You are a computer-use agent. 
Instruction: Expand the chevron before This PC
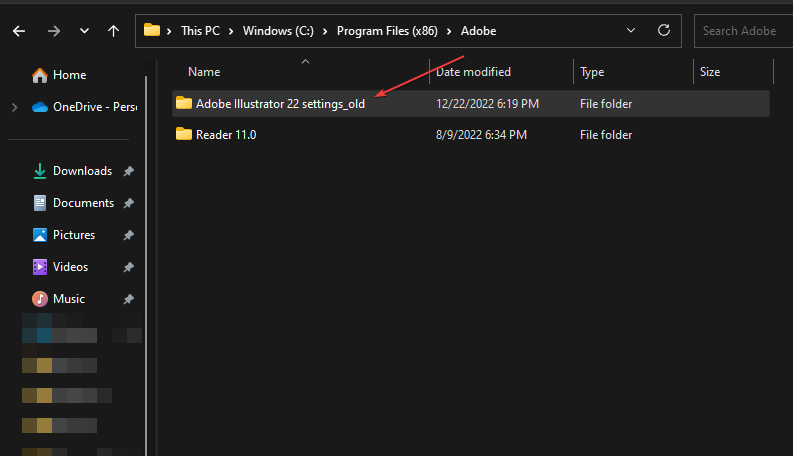169,31
